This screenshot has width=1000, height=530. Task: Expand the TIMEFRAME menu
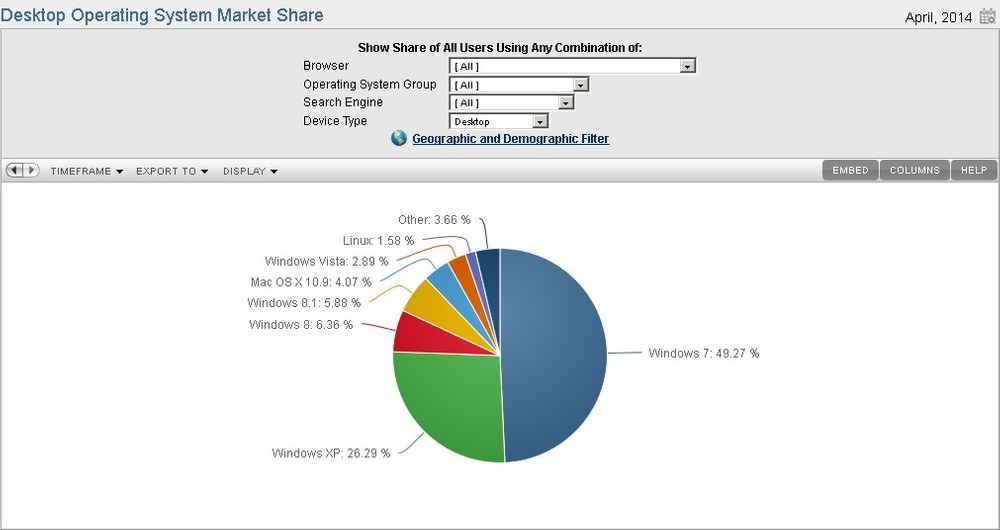(87, 171)
